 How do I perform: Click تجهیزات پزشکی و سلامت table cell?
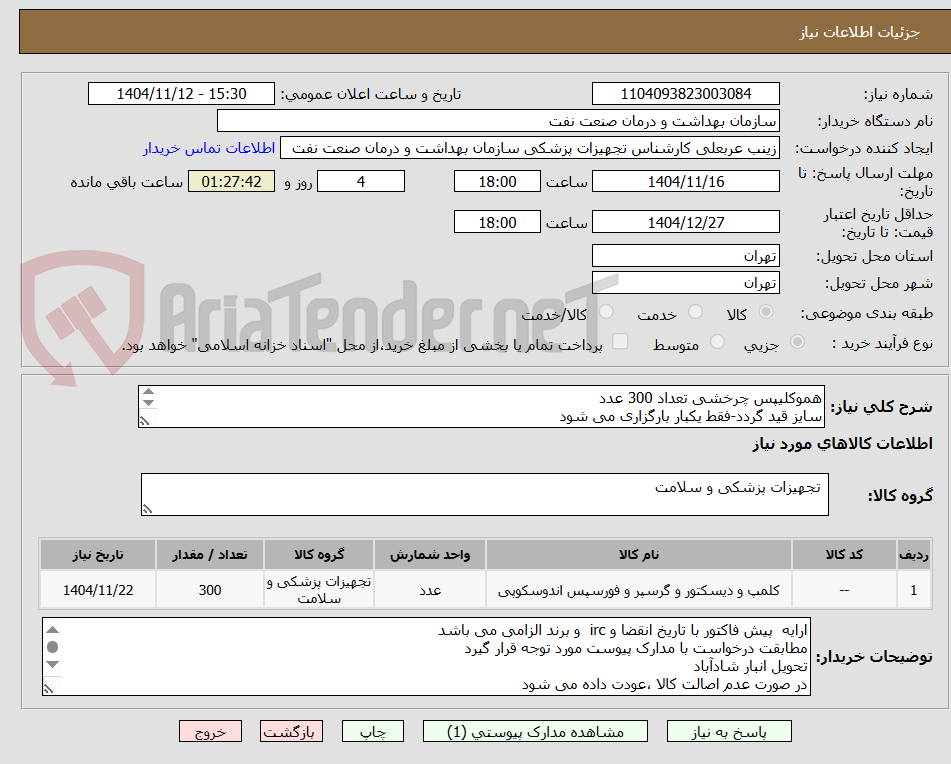[319, 589]
